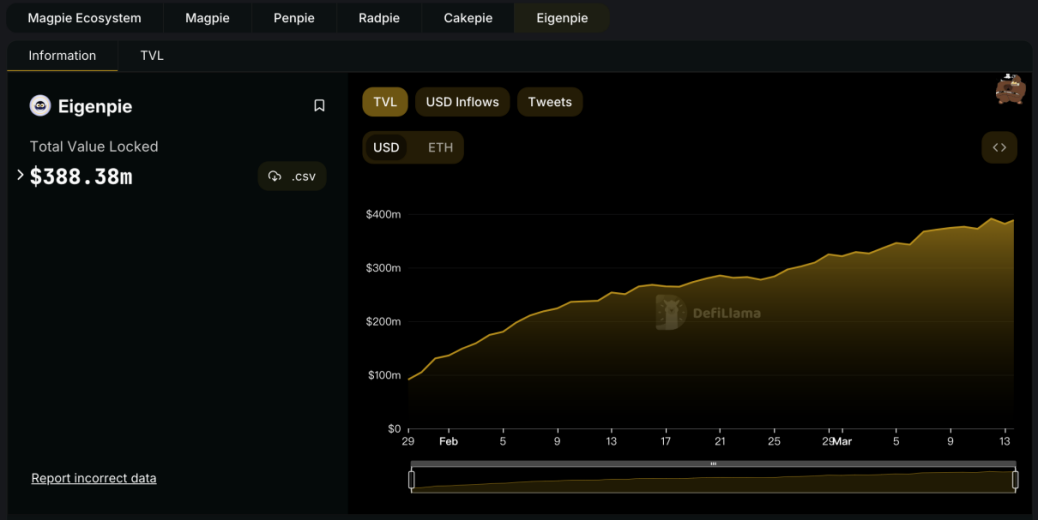The height and width of the screenshot is (520, 1038).
Task: Open the TVL sub-tab
Action: pos(152,56)
